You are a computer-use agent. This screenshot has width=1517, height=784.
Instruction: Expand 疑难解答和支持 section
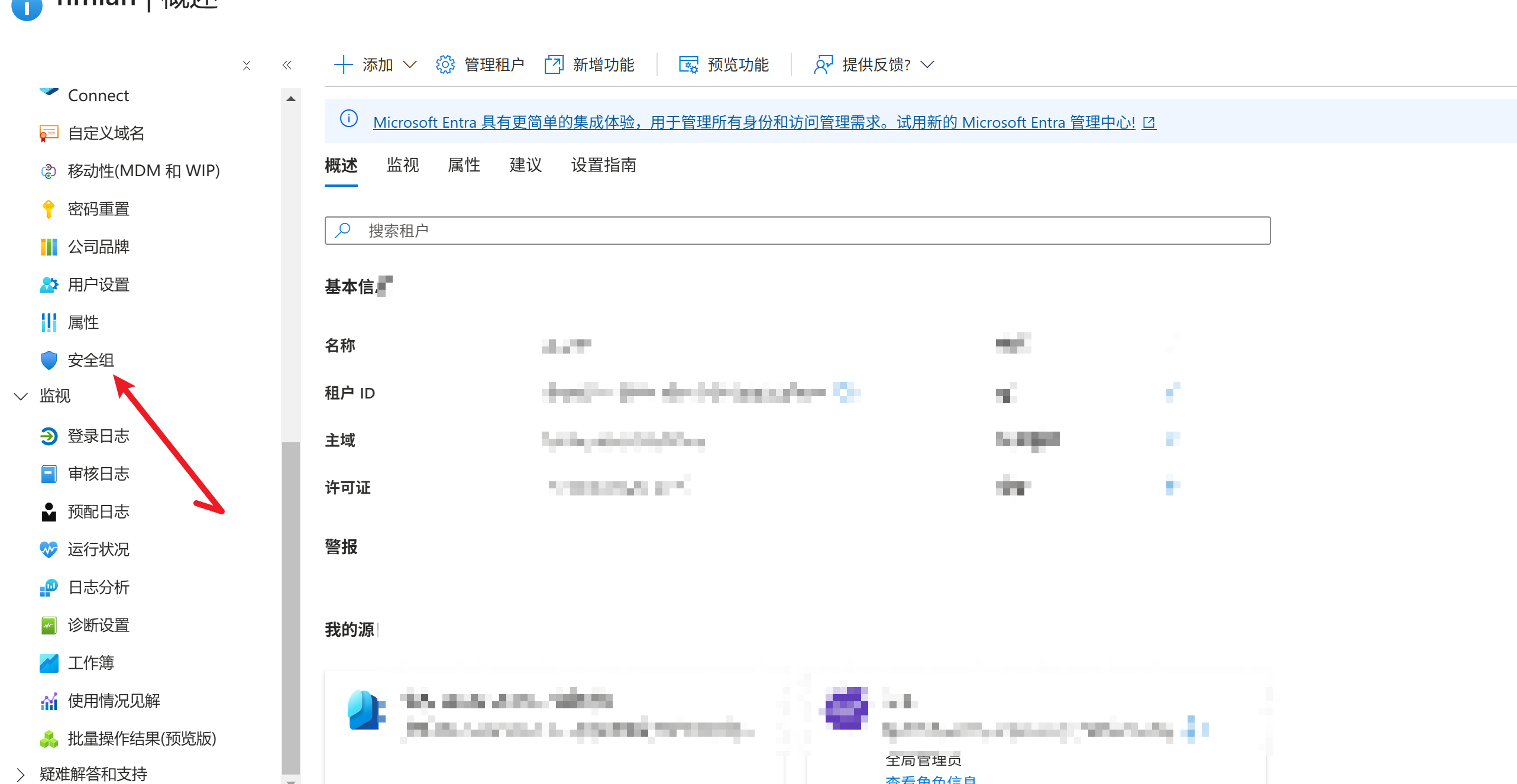(21, 774)
